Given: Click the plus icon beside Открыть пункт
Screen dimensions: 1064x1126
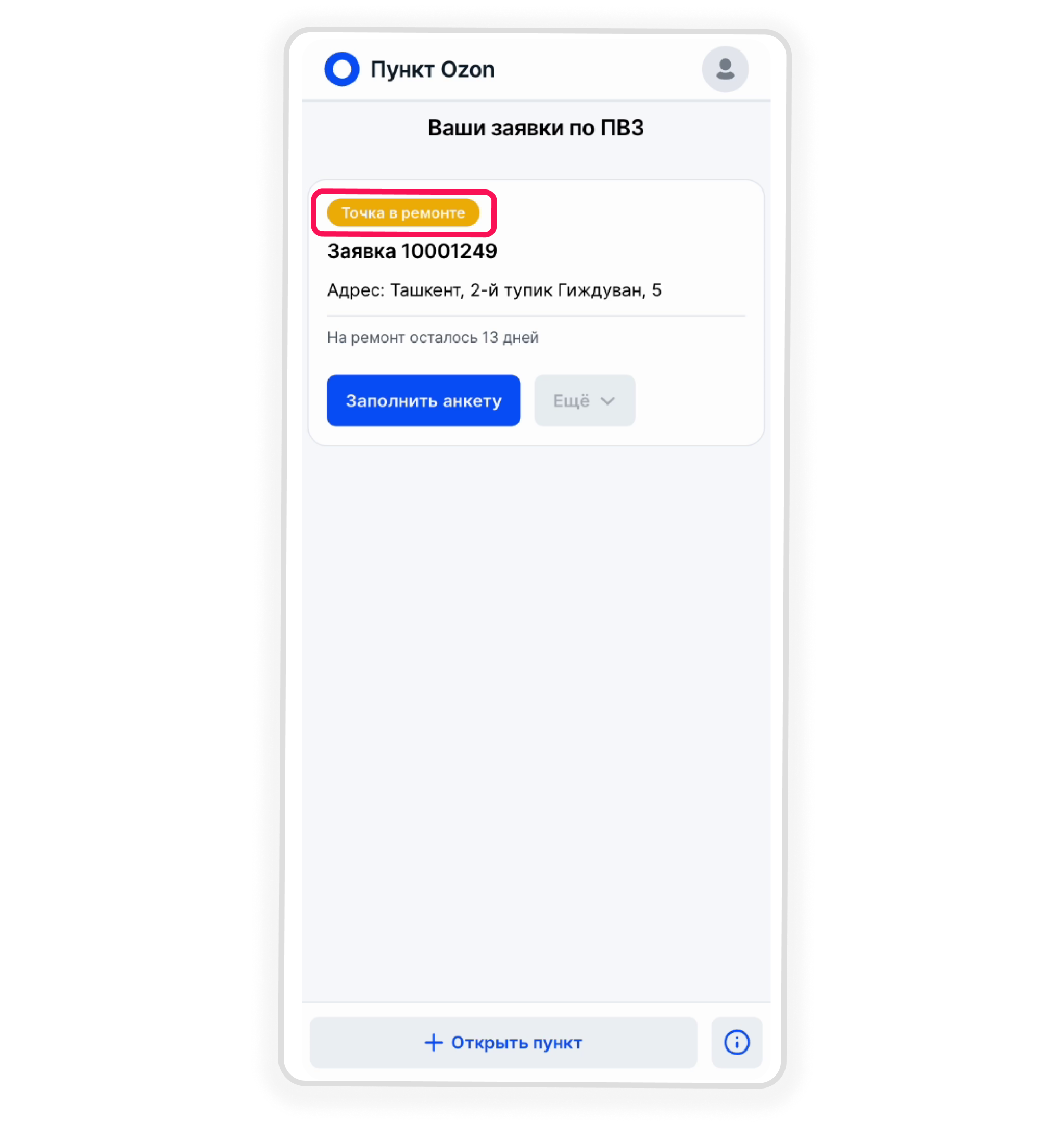Looking at the screenshot, I should pos(433,1042).
